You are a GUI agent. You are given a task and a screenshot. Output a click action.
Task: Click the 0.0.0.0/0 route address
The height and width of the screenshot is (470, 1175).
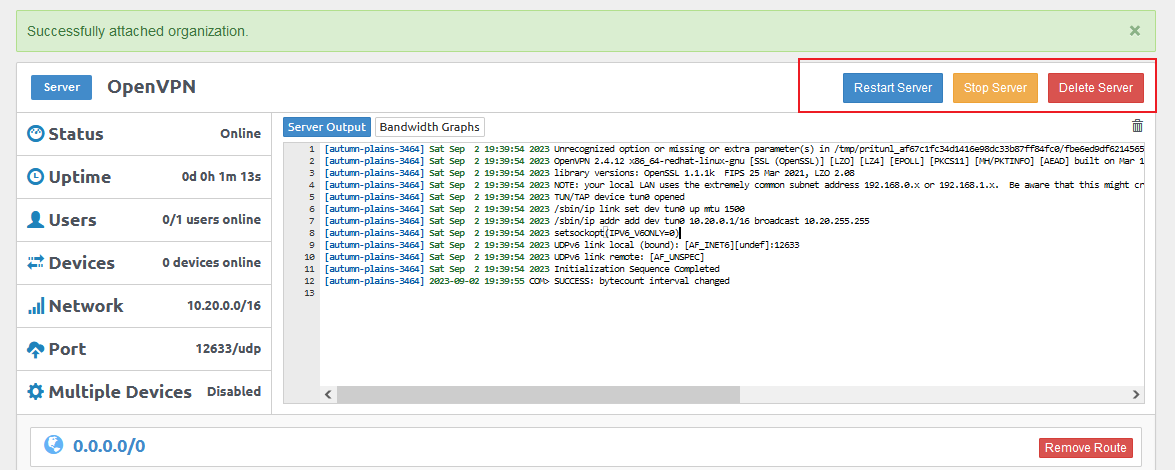point(109,447)
